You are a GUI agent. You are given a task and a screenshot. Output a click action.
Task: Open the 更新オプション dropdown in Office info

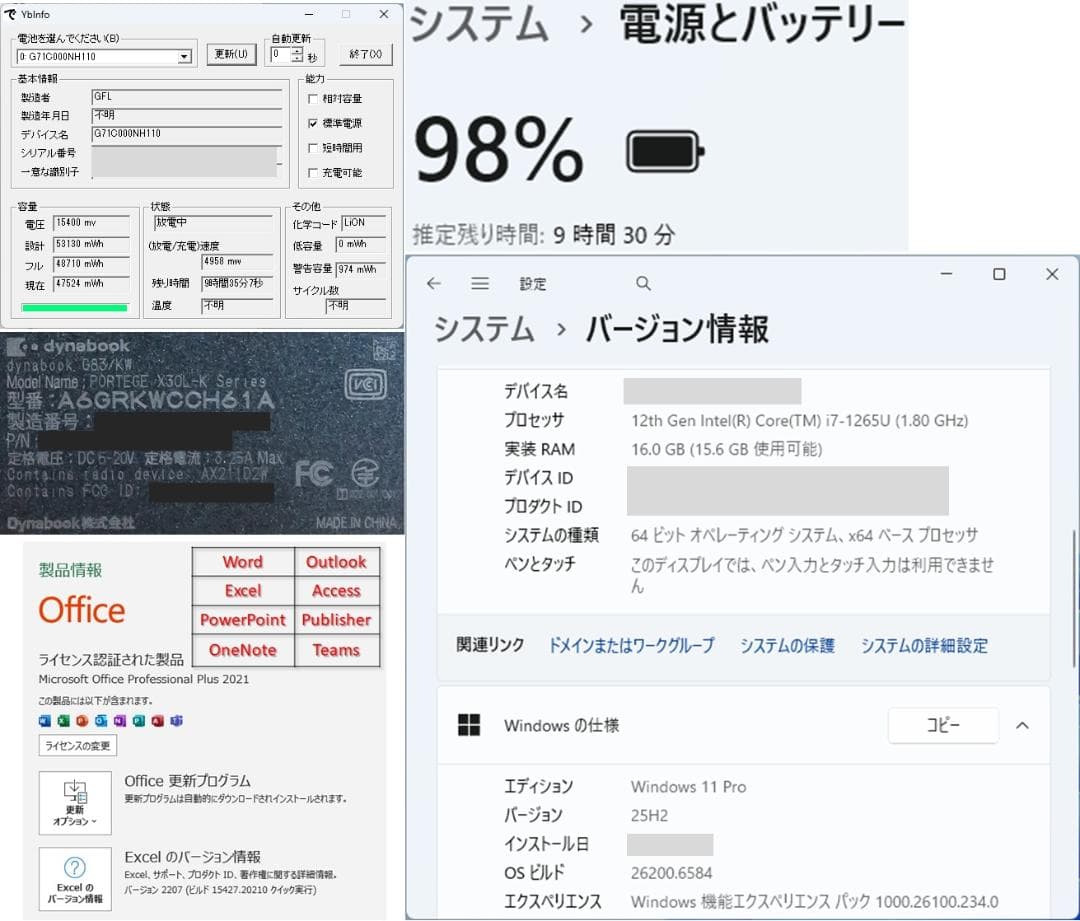75,803
